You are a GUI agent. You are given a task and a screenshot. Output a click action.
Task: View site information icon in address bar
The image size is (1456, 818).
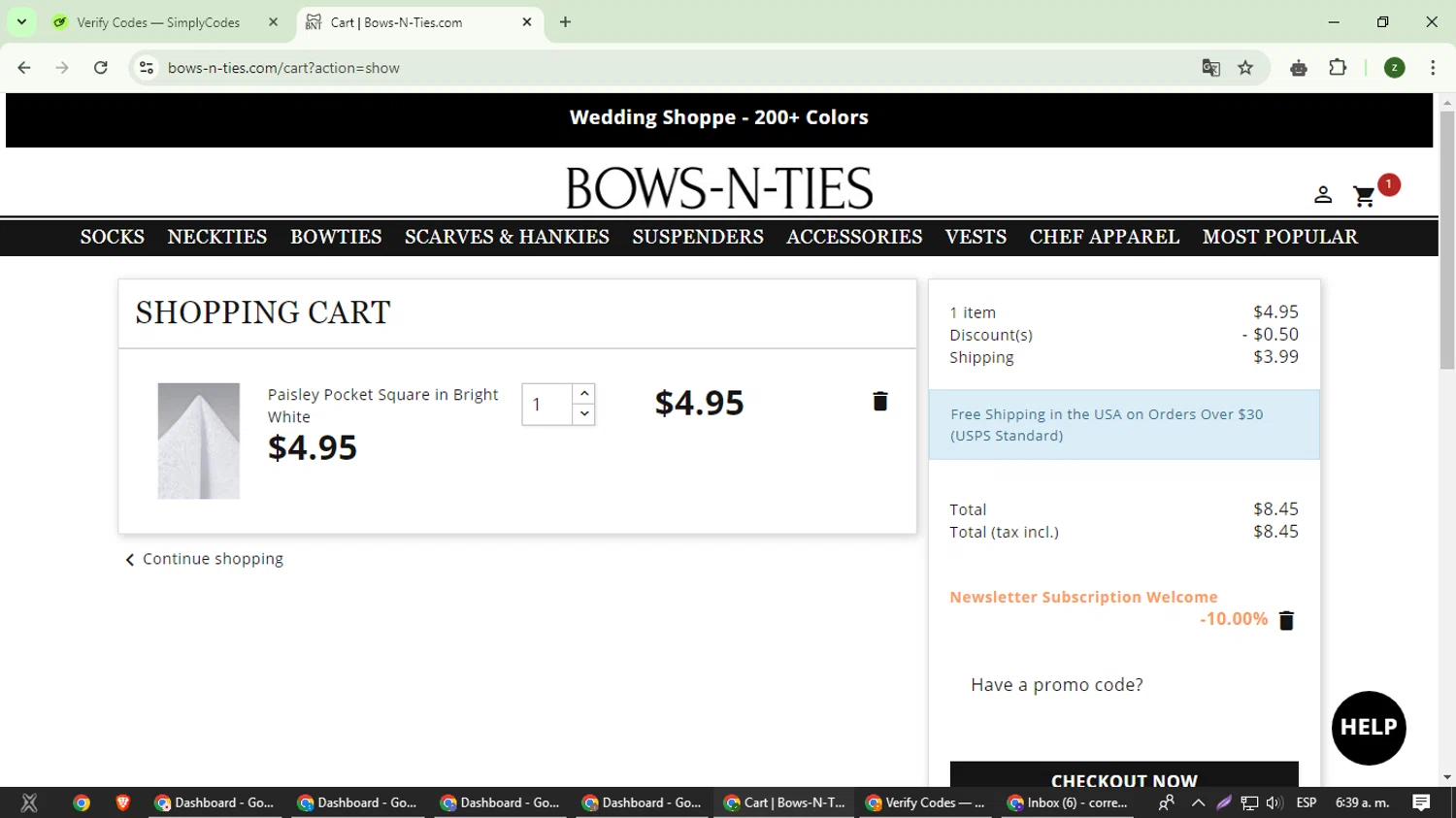coord(147,68)
